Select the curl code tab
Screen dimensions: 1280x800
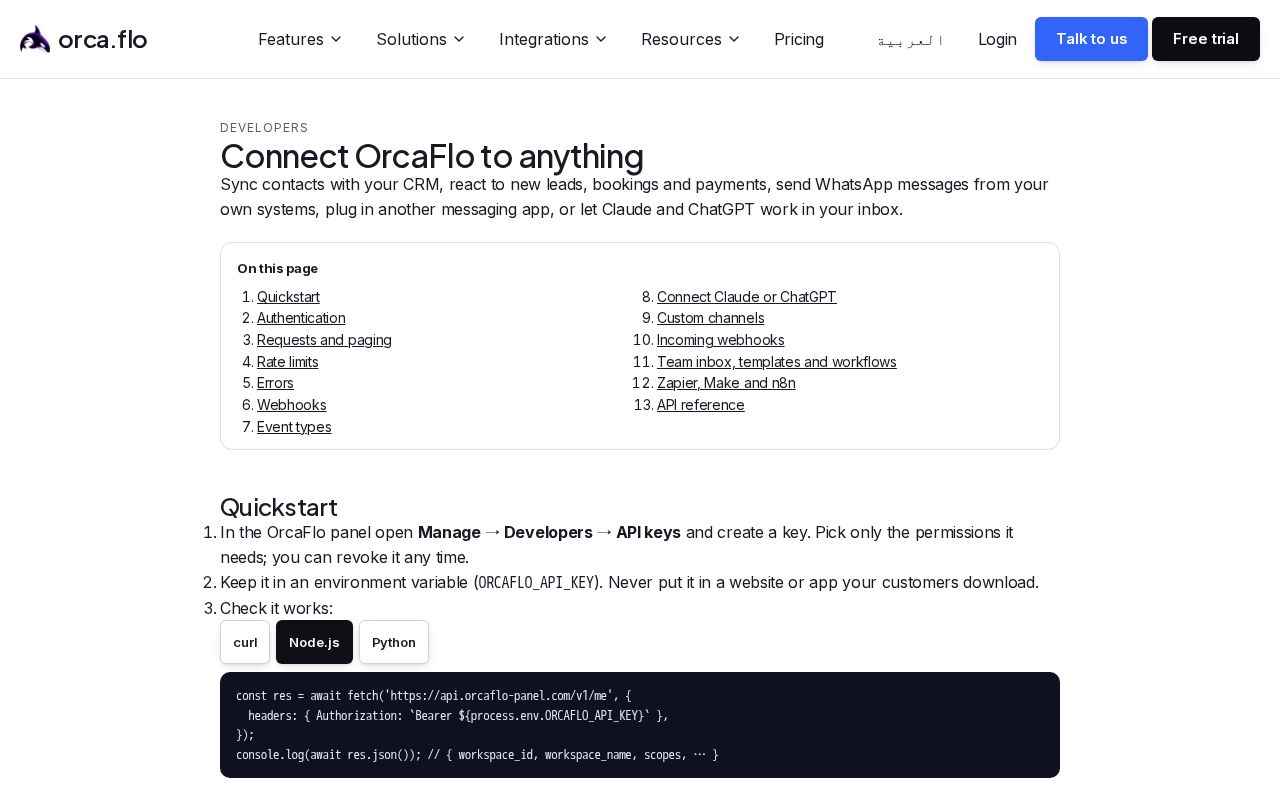(245, 642)
